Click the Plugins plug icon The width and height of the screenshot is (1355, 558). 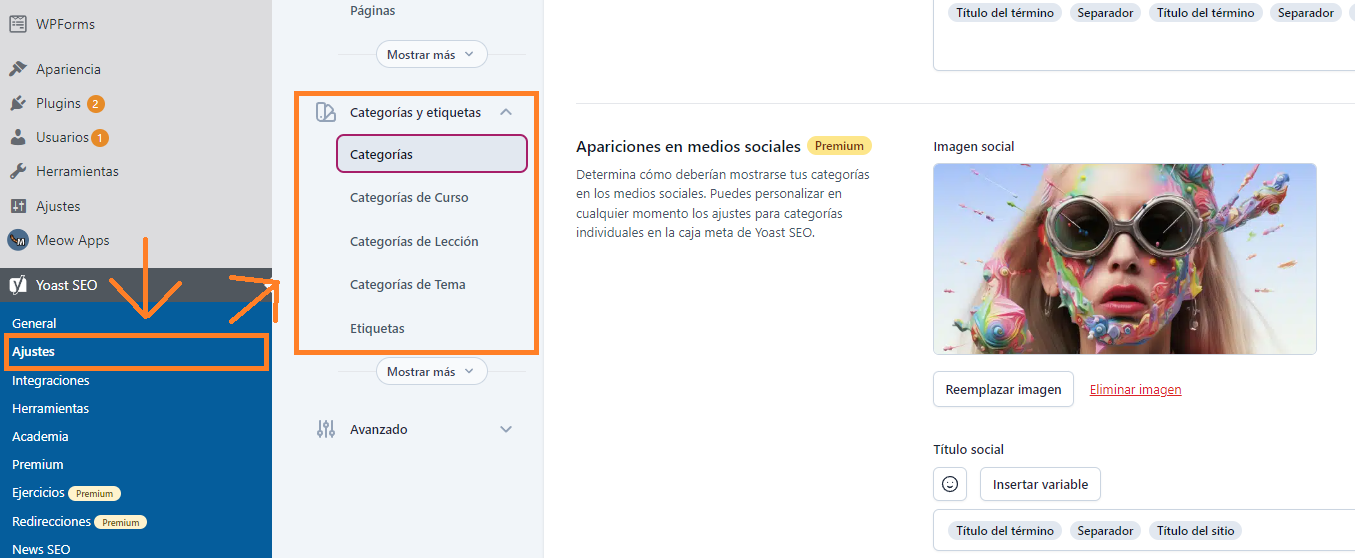tap(18, 103)
